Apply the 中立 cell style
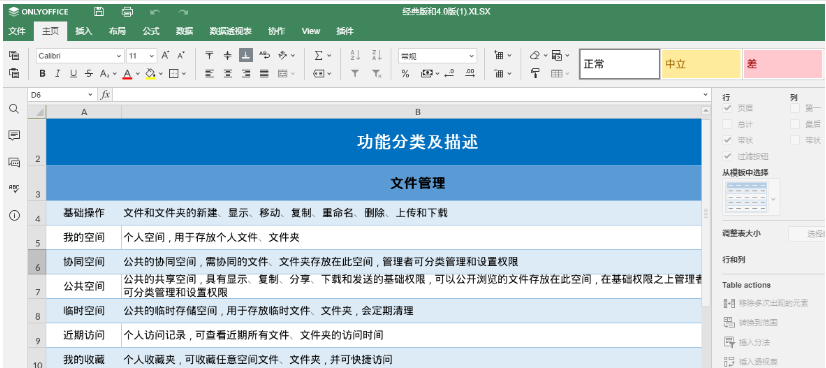Screen dimensions: 826x368 point(701,64)
